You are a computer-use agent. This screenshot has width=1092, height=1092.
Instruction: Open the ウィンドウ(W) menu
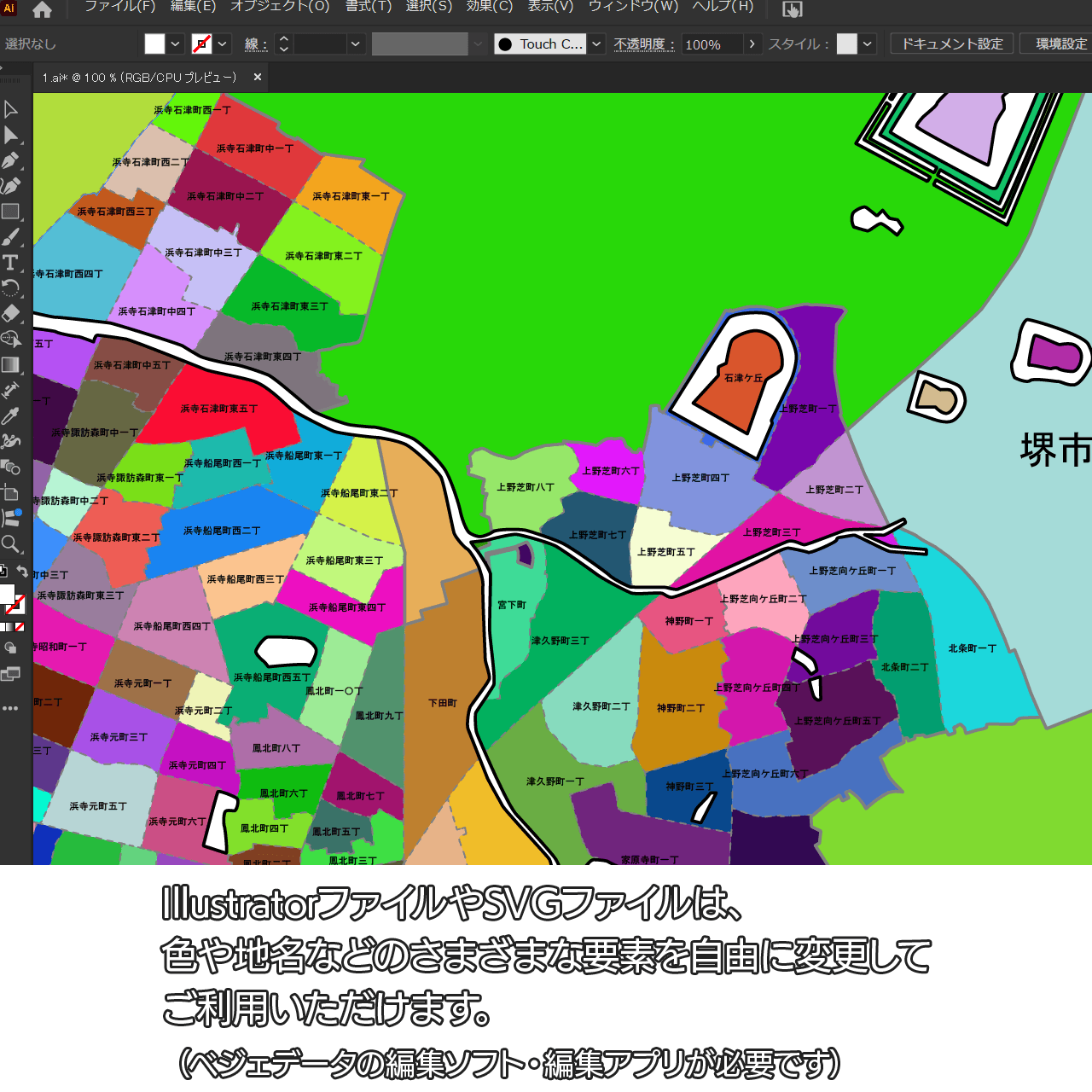633,7
